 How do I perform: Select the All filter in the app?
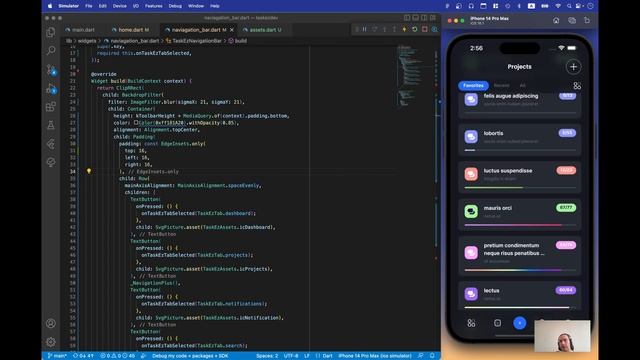point(522,85)
